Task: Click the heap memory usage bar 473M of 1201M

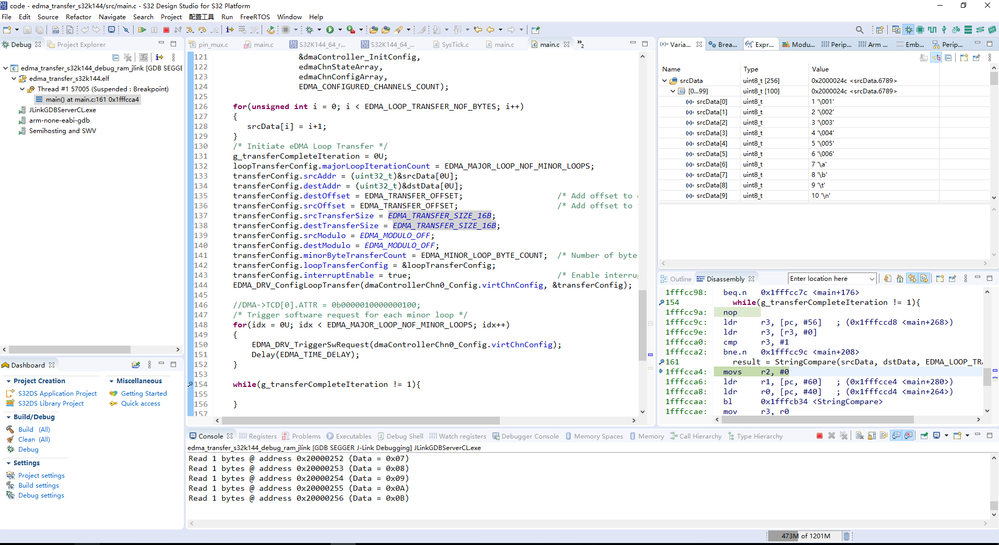Action: (x=803, y=536)
